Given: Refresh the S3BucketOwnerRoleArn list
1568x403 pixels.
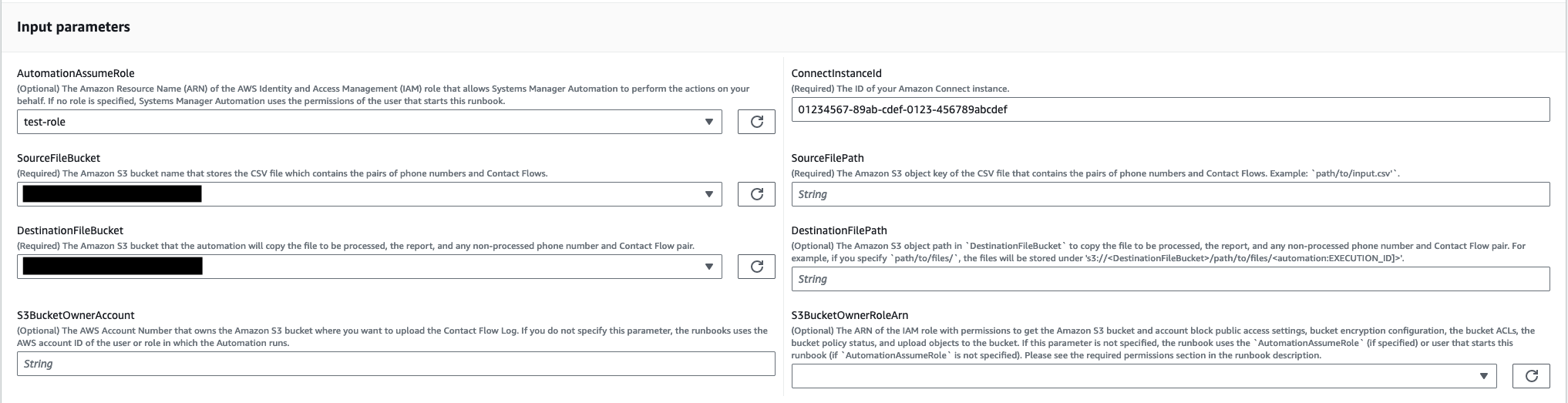Looking at the screenshot, I should click(1531, 376).
